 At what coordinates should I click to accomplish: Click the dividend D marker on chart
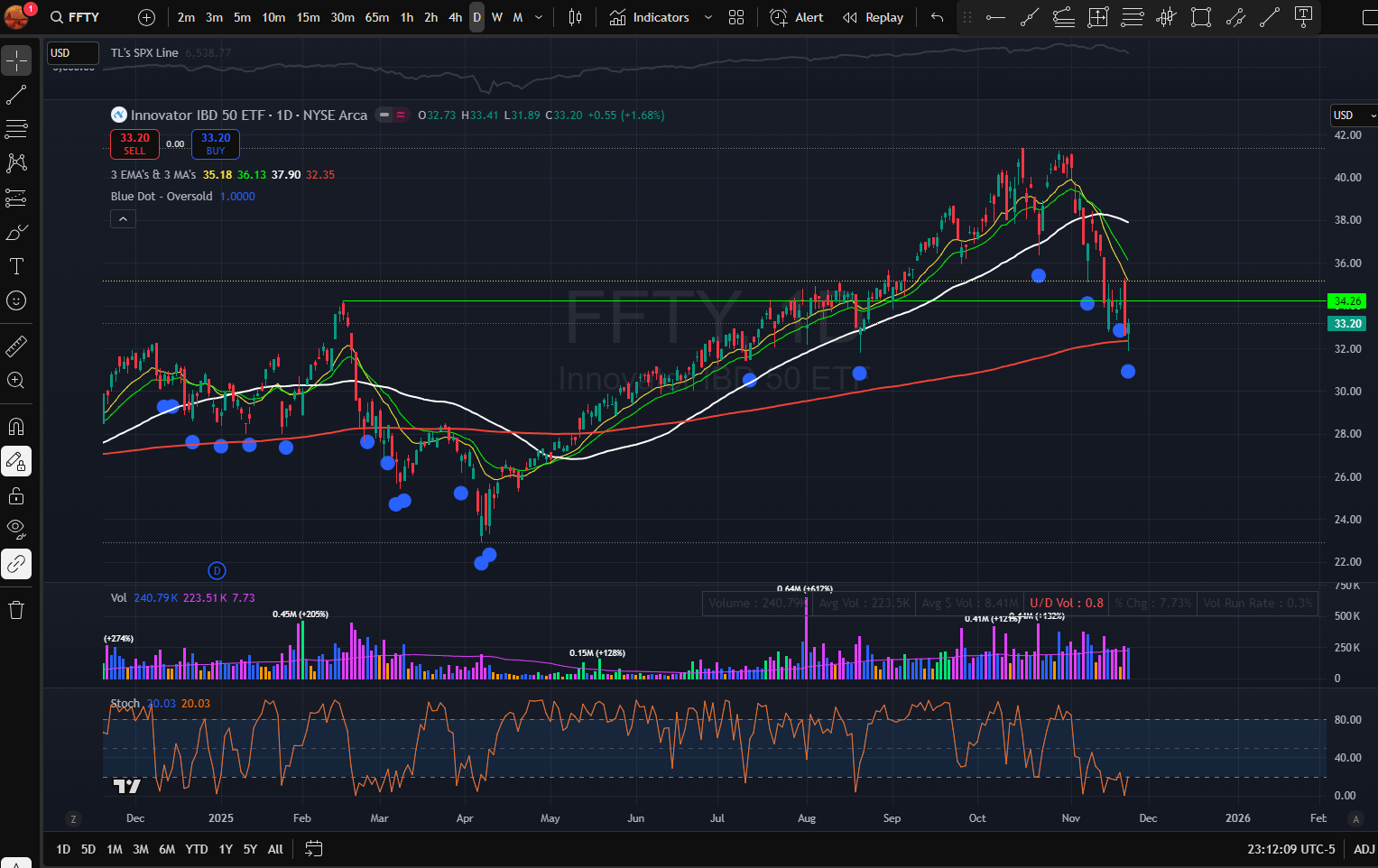pos(217,570)
